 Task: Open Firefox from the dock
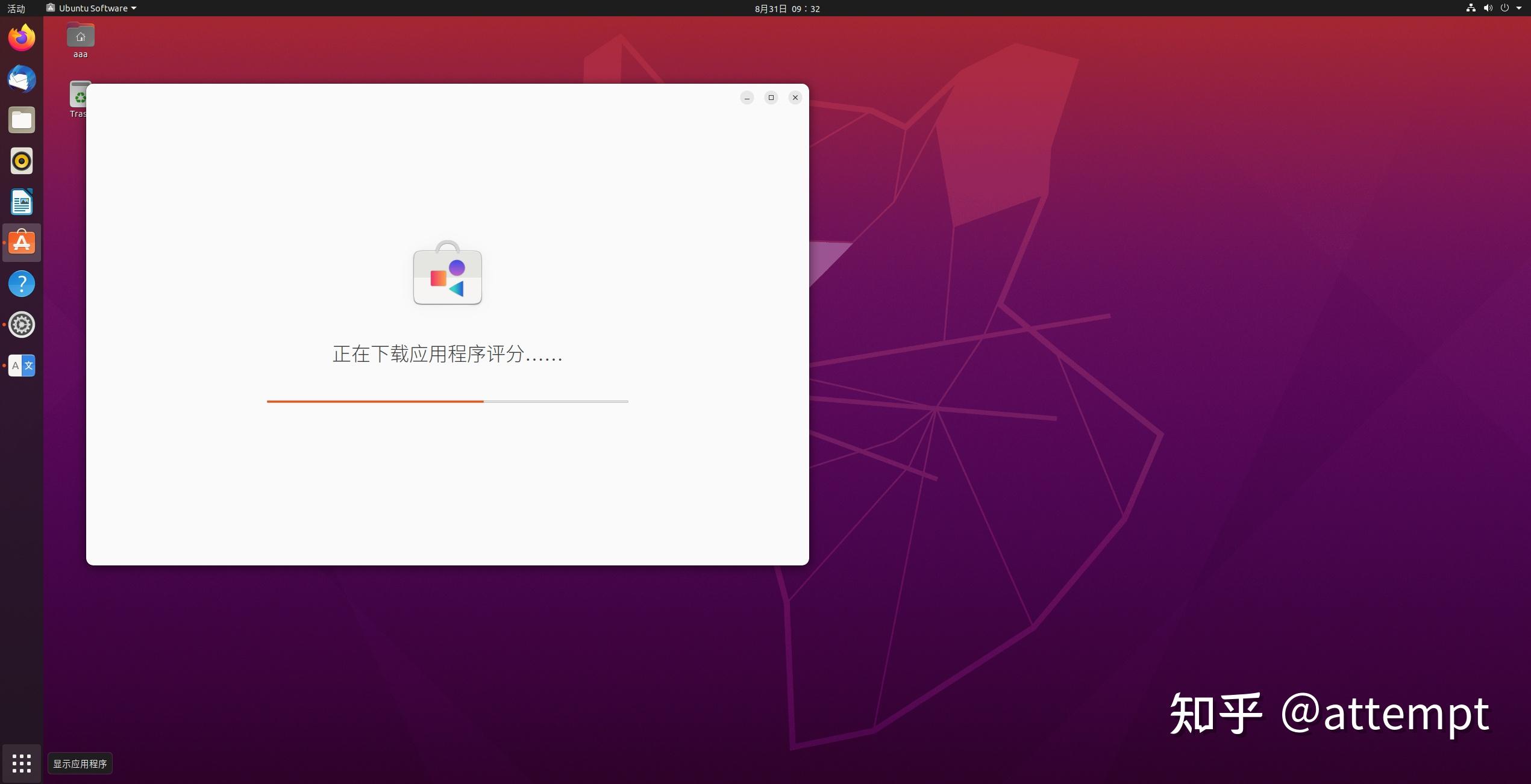click(x=22, y=38)
